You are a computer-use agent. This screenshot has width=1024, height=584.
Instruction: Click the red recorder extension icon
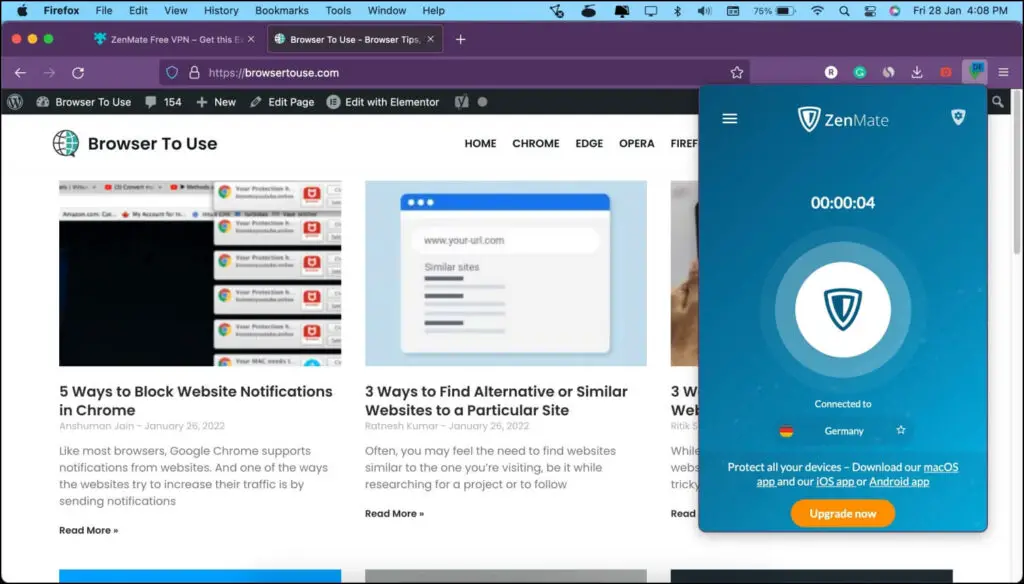click(946, 73)
